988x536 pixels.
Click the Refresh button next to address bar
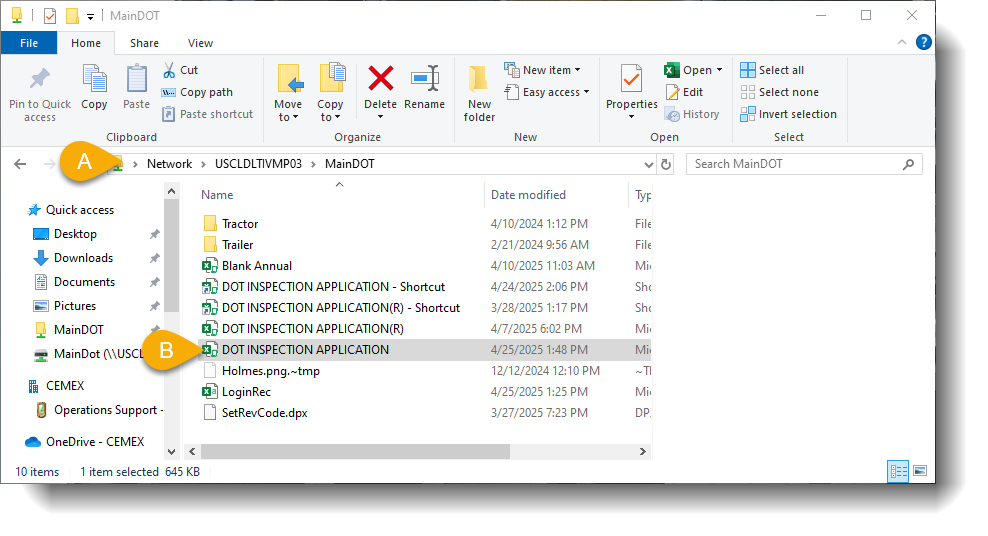tap(665, 164)
